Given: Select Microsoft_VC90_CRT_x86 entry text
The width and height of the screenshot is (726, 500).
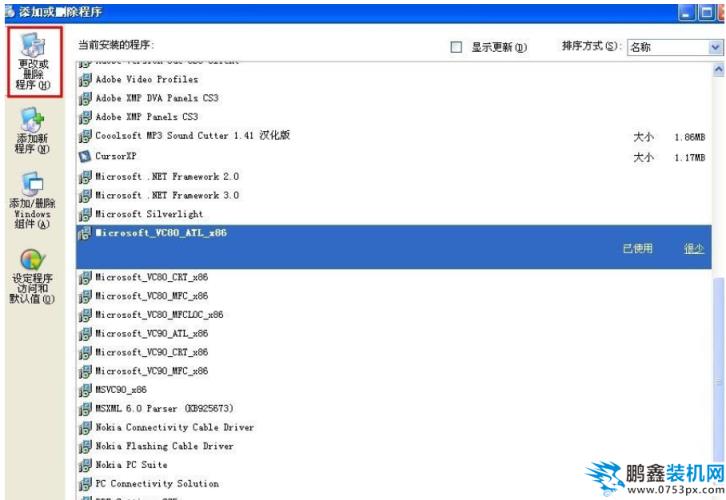Looking at the screenshot, I should (x=152, y=352).
